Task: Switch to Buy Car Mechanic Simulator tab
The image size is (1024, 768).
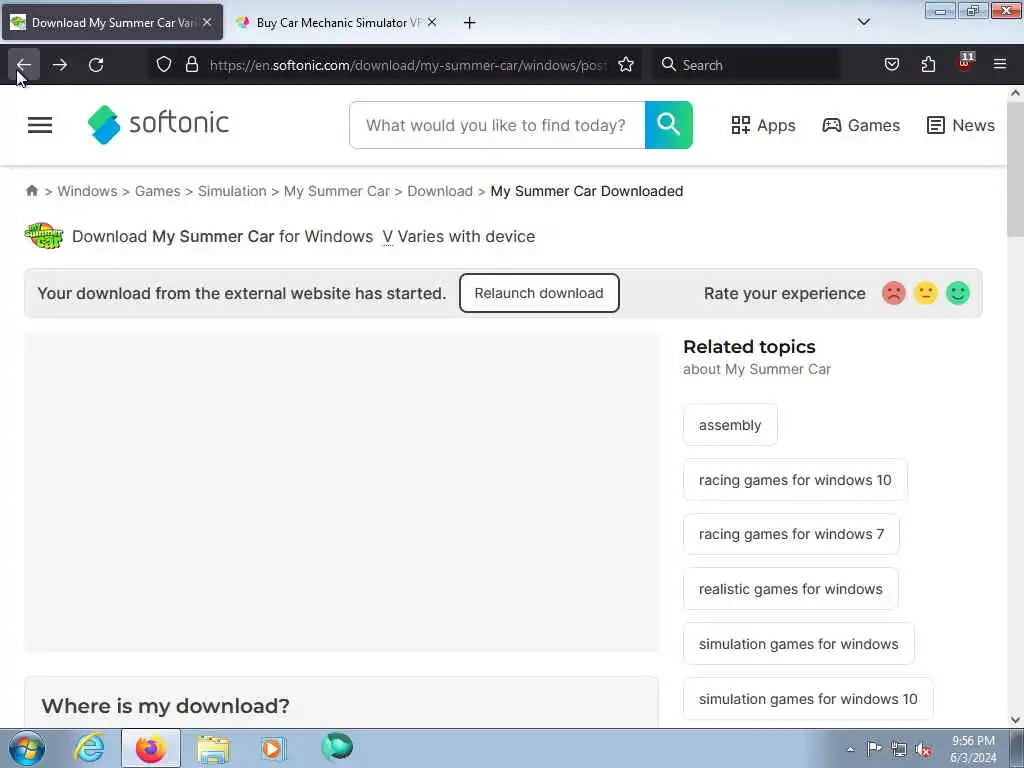Action: (338, 22)
